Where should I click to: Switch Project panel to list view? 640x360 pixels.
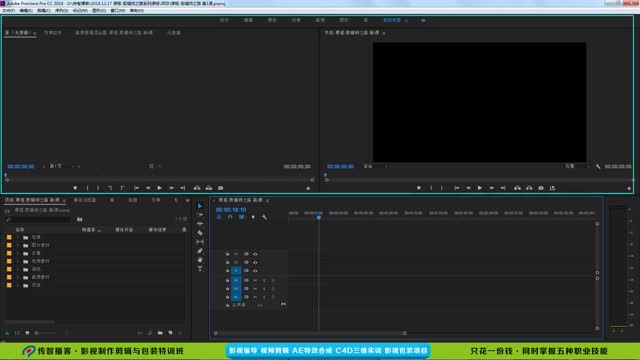coord(17,333)
